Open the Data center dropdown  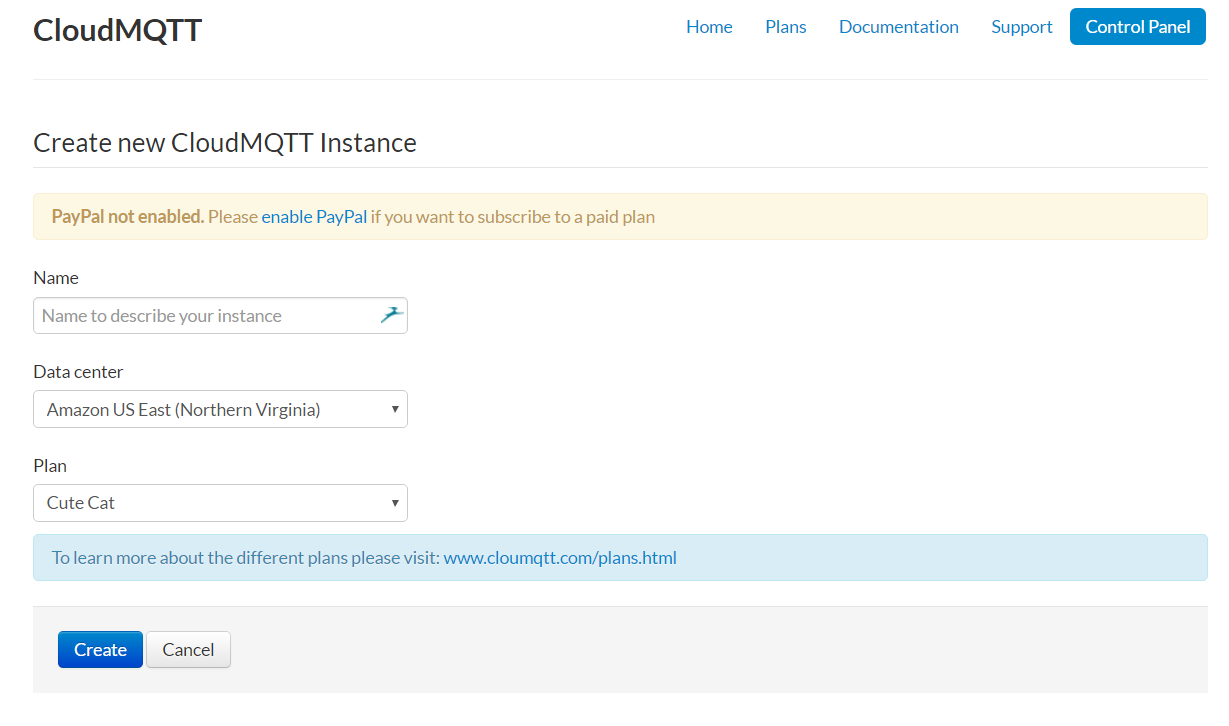tap(220, 409)
